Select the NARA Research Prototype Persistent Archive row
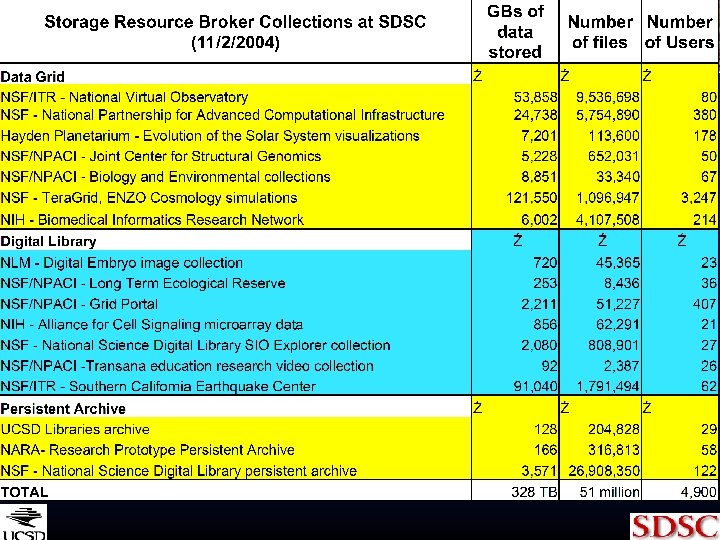Screen dimensions: 720x540 [x=147, y=450]
